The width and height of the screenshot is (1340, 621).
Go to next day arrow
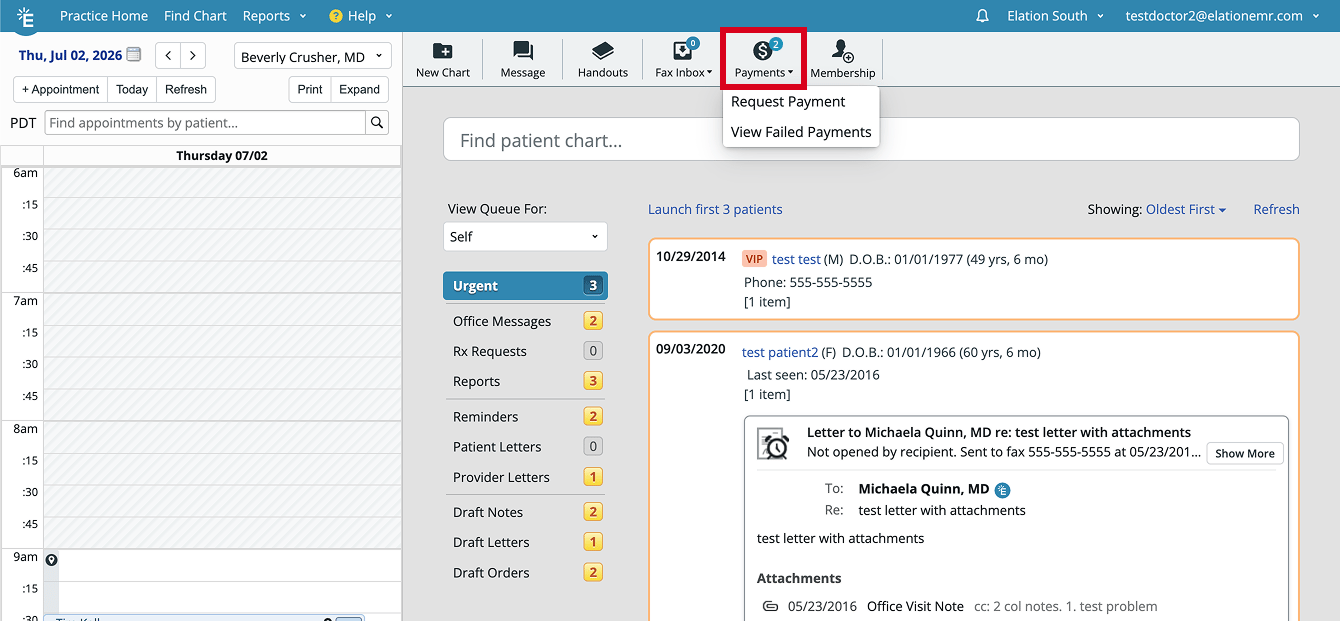(x=194, y=56)
